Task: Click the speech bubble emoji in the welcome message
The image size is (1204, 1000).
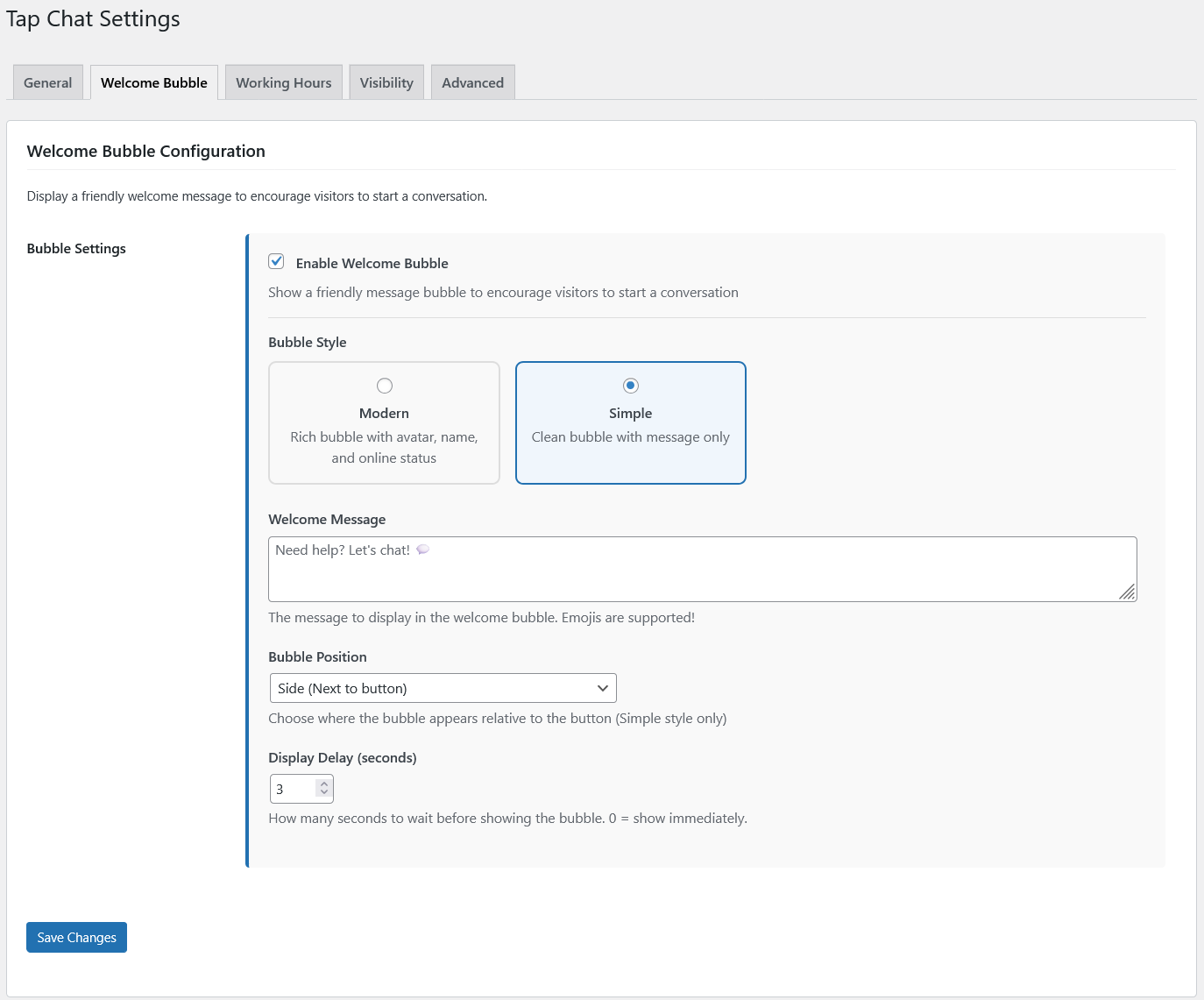Action: (x=422, y=550)
